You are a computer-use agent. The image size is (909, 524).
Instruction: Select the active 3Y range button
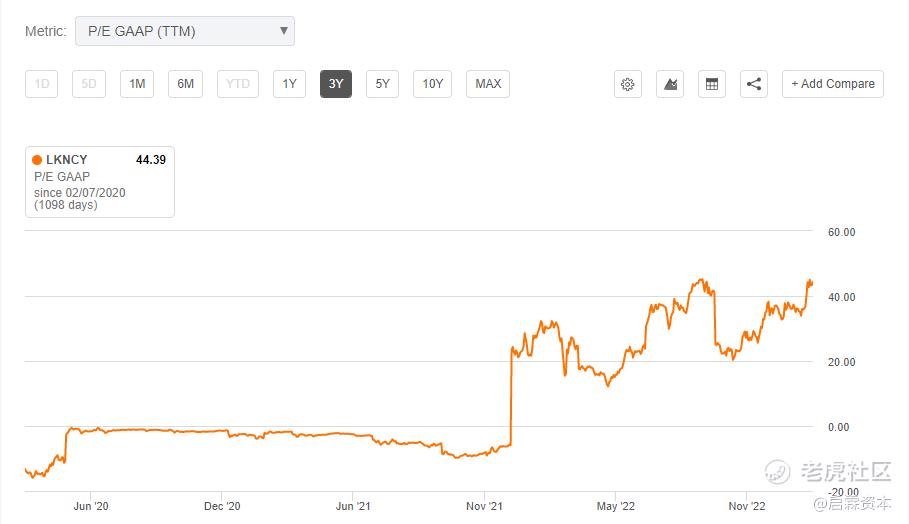[336, 84]
